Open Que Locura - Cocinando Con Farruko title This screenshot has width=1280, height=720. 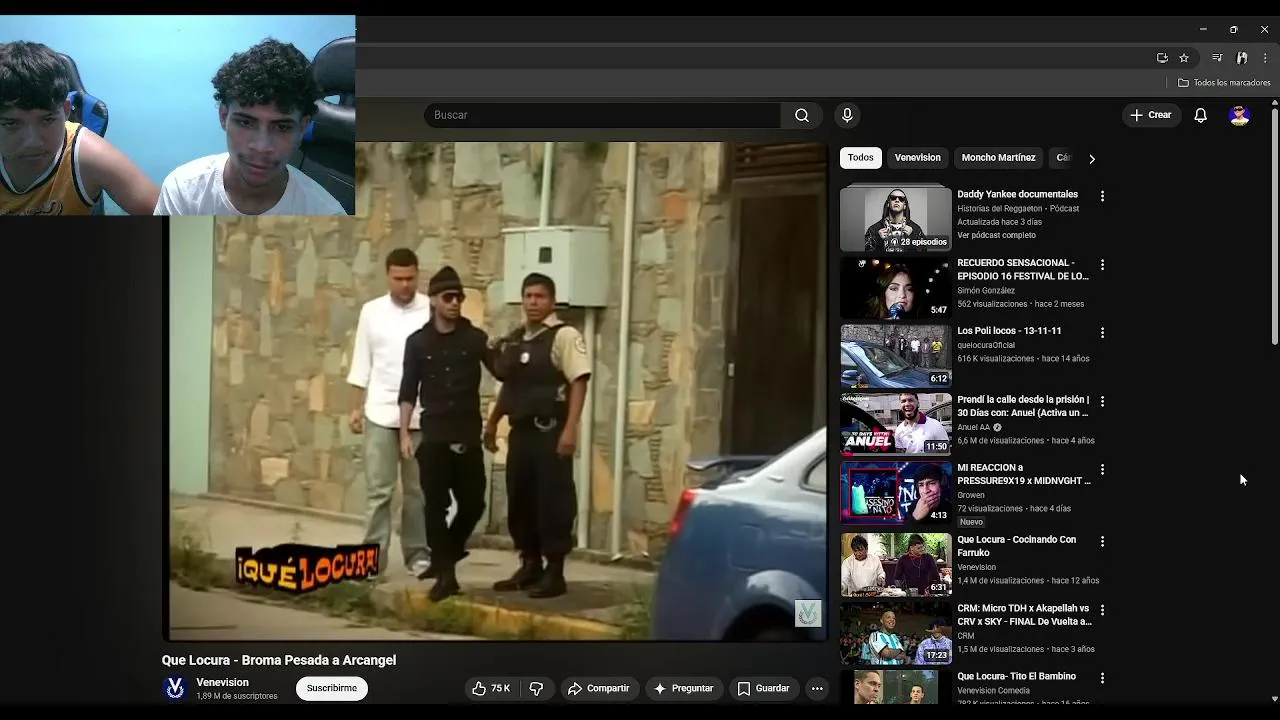coord(1016,546)
